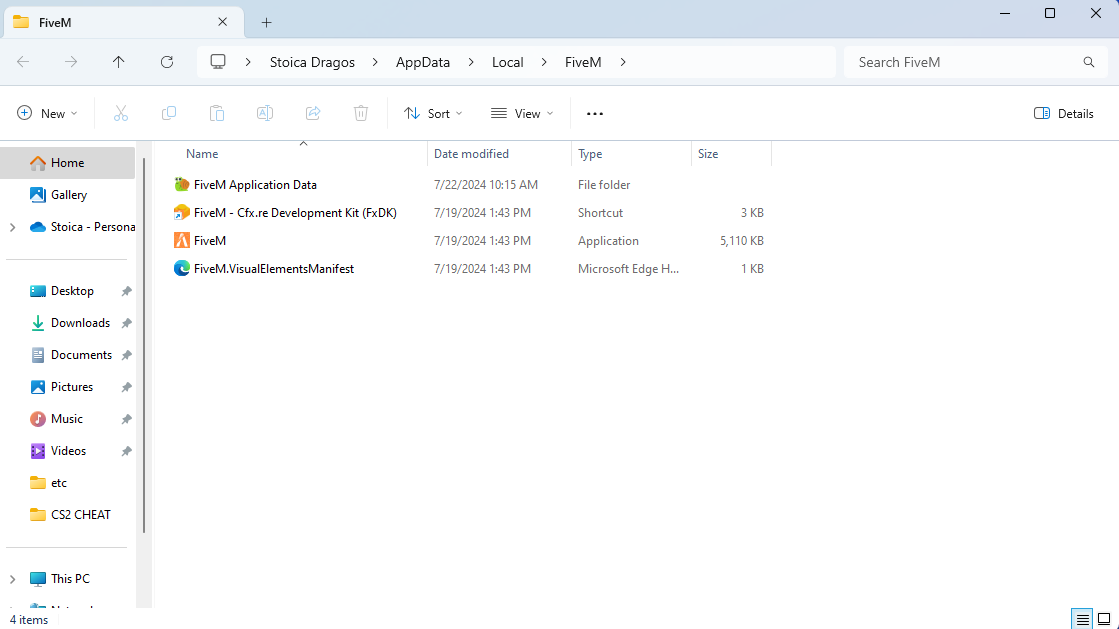Go back to the previous folder
This screenshot has width=1119, height=629.
(22, 61)
